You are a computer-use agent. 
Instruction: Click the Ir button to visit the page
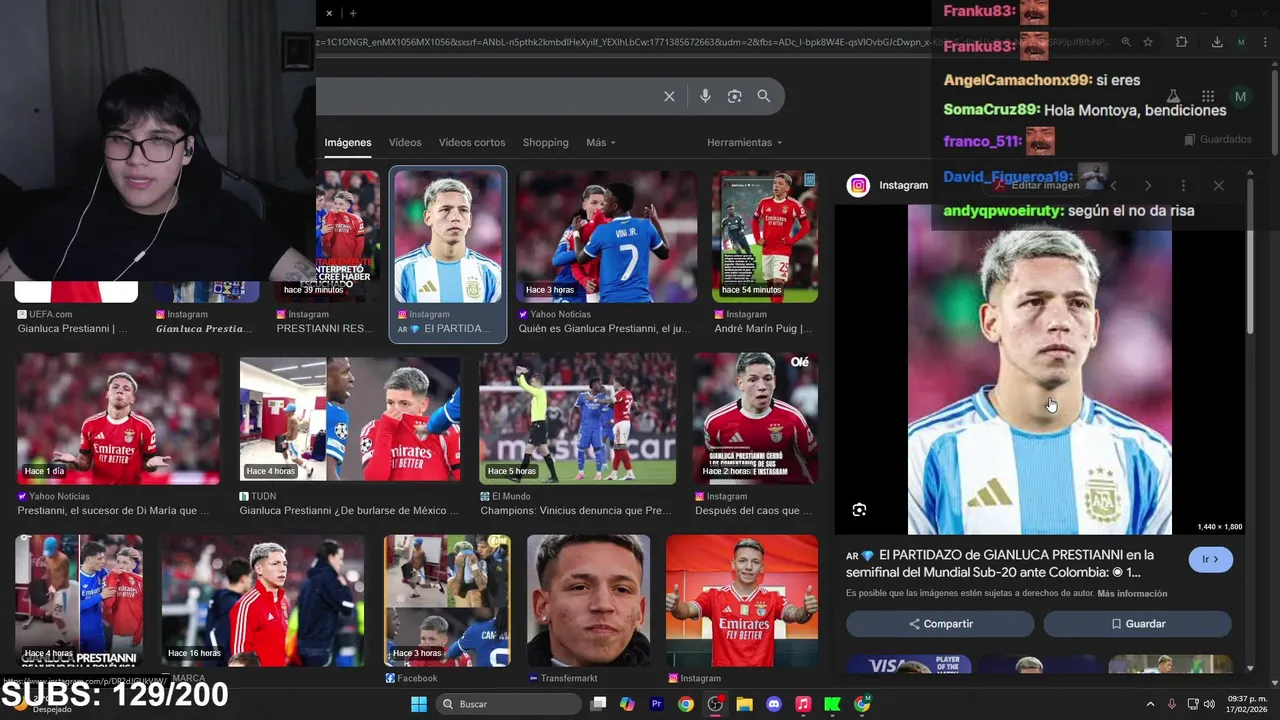coord(1211,559)
